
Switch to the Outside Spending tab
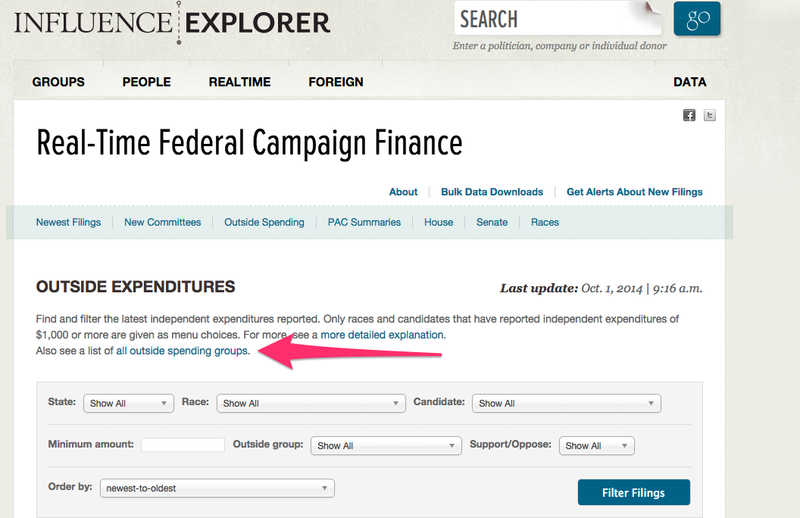264,222
